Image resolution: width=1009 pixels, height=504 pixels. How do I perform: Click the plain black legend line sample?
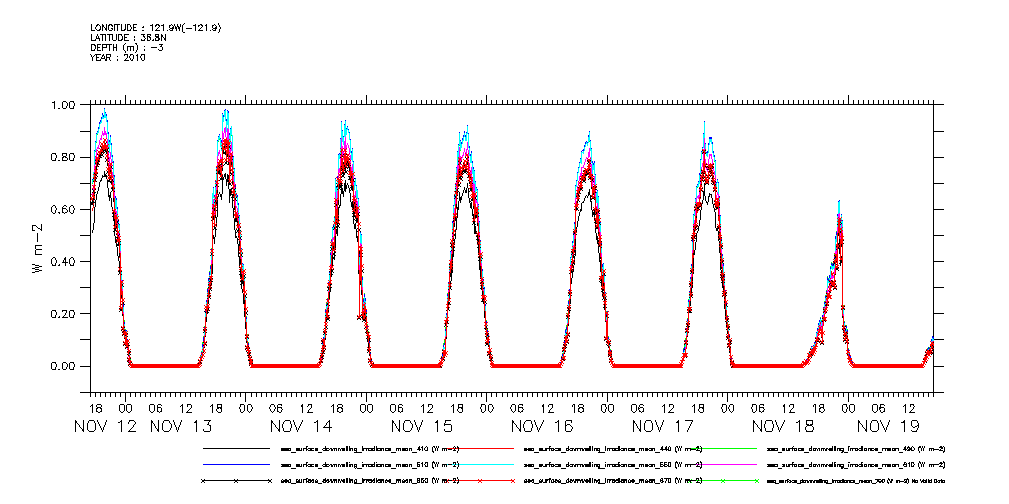coord(236,448)
